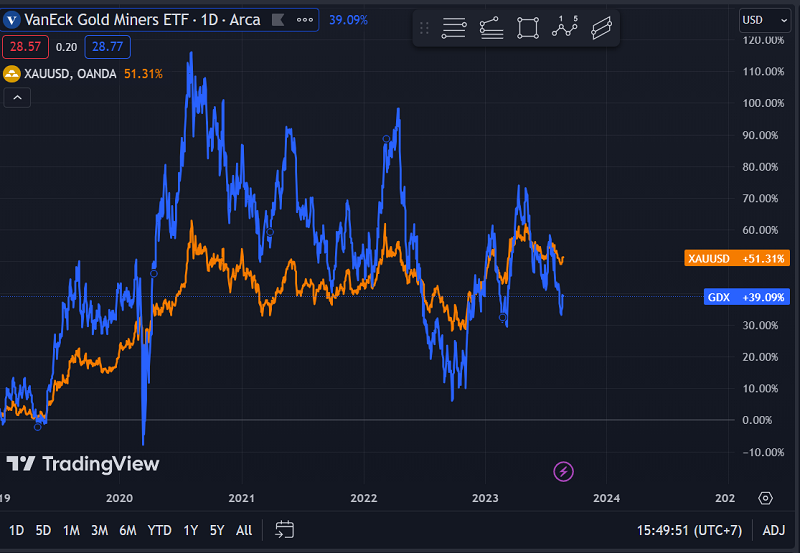The width and height of the screenshot is (800, 553).
Task: Switch time range to 5Y
Action: click(x=217, y=530)
